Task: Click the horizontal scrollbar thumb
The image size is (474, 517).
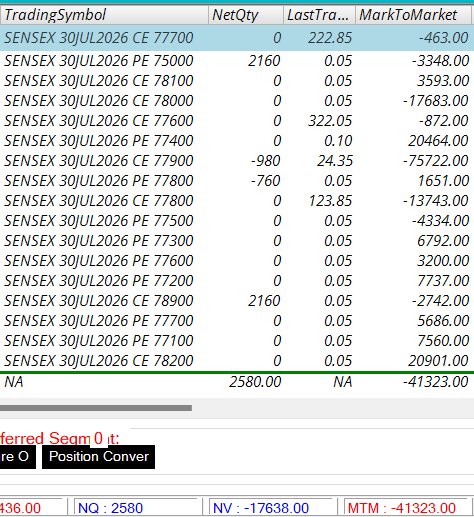Action: pos(96,408)
